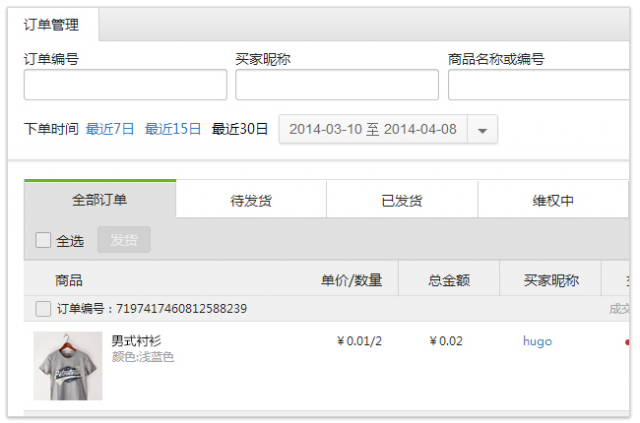640x423 pixels.
Task: Click the 商品名称或编号 input field
Action: 540,85
